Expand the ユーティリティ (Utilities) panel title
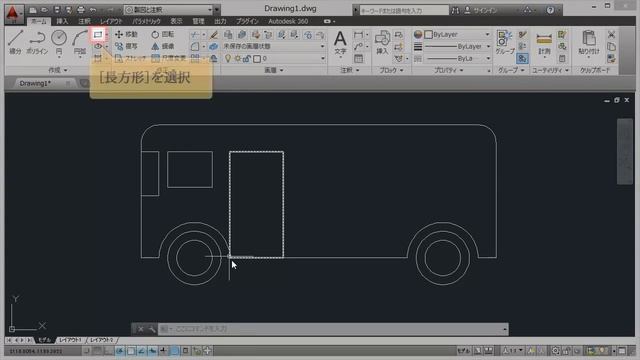The width and height of the screenshot is (640, 360). pos(550,70)
